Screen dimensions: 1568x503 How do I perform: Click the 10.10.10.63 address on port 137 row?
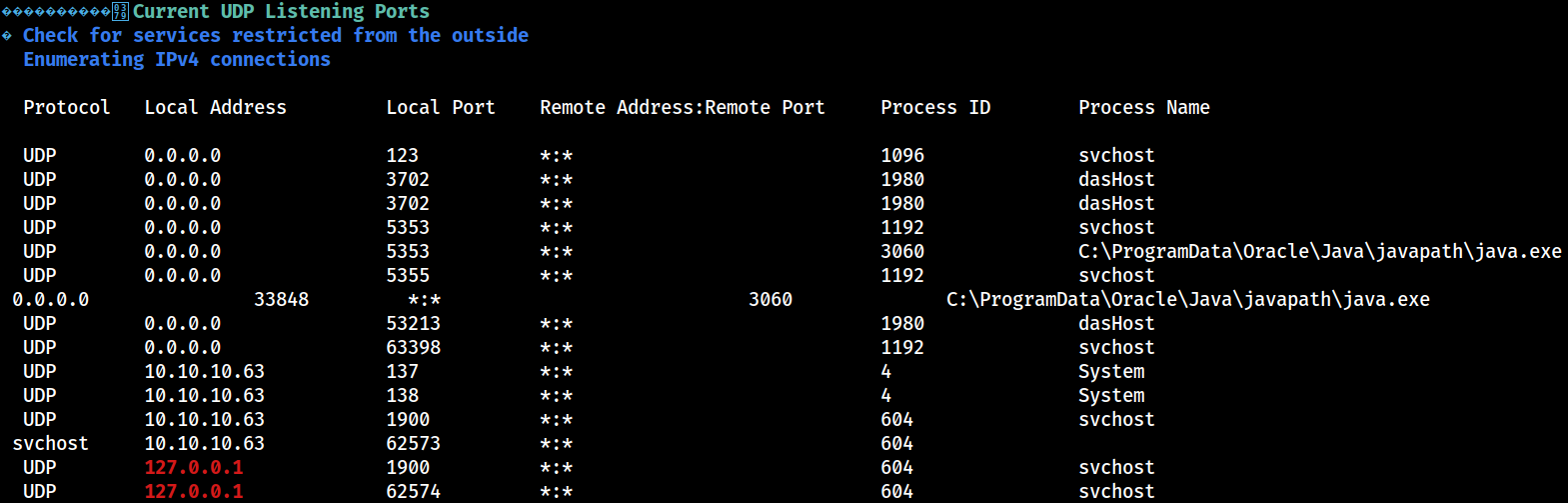click(205, 372)
